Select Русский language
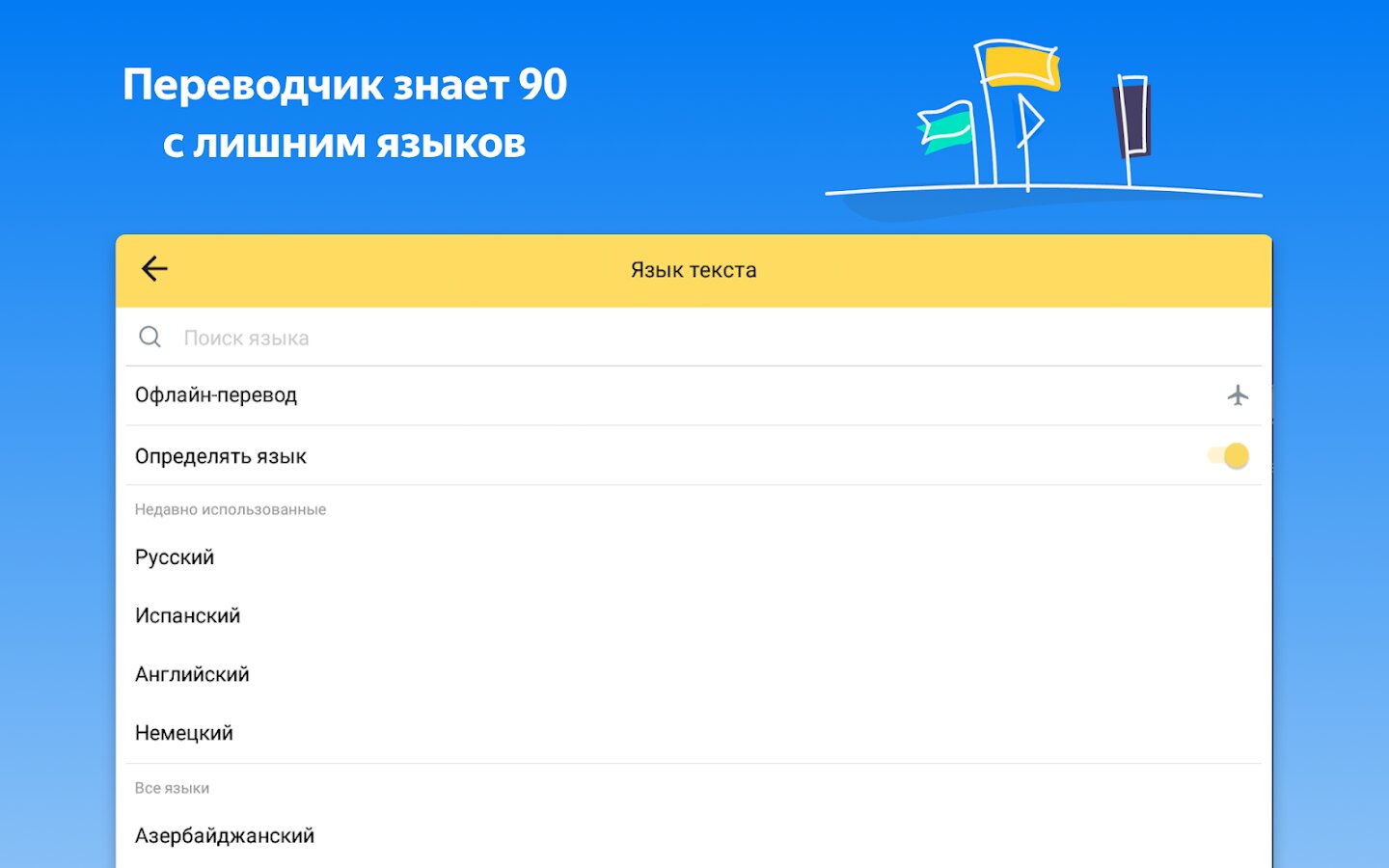Image resolution: width=1389 pixels, height=868 pixels. pyautogui.click(x=694, y=557)
